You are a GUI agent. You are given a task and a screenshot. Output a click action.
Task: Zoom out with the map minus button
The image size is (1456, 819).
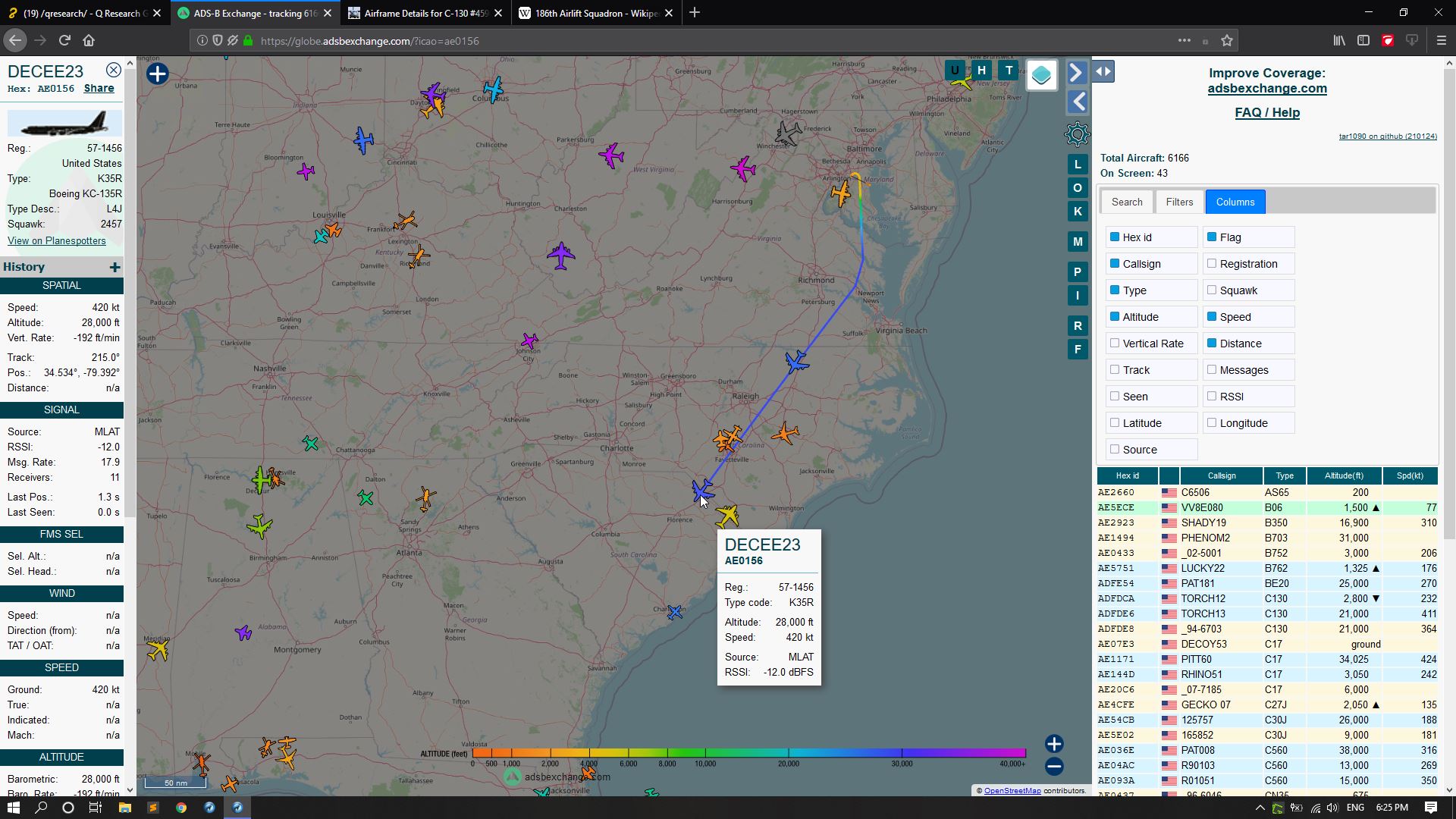(x=1054, y=767)
